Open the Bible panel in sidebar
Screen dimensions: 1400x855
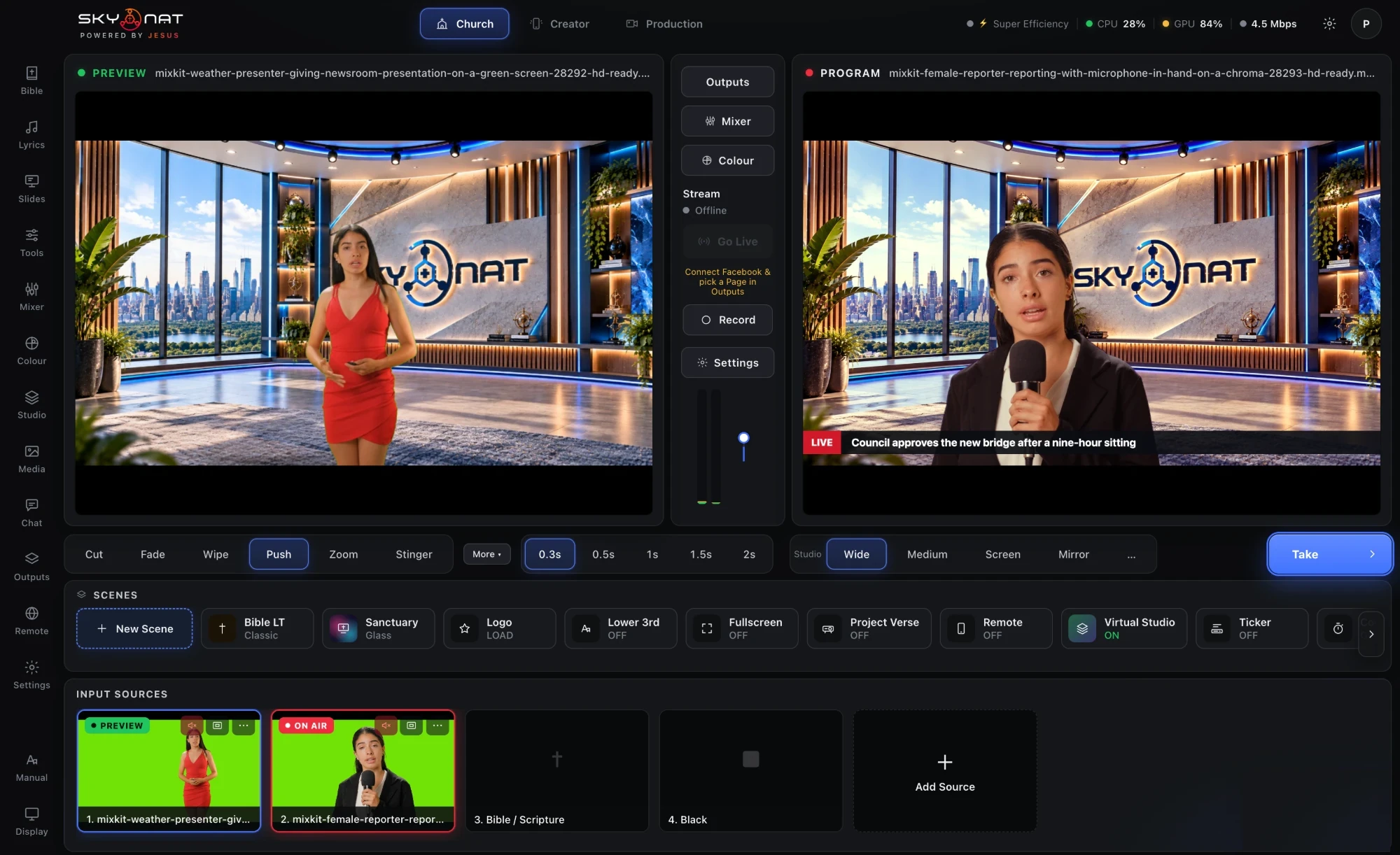[x=31, y=80]
